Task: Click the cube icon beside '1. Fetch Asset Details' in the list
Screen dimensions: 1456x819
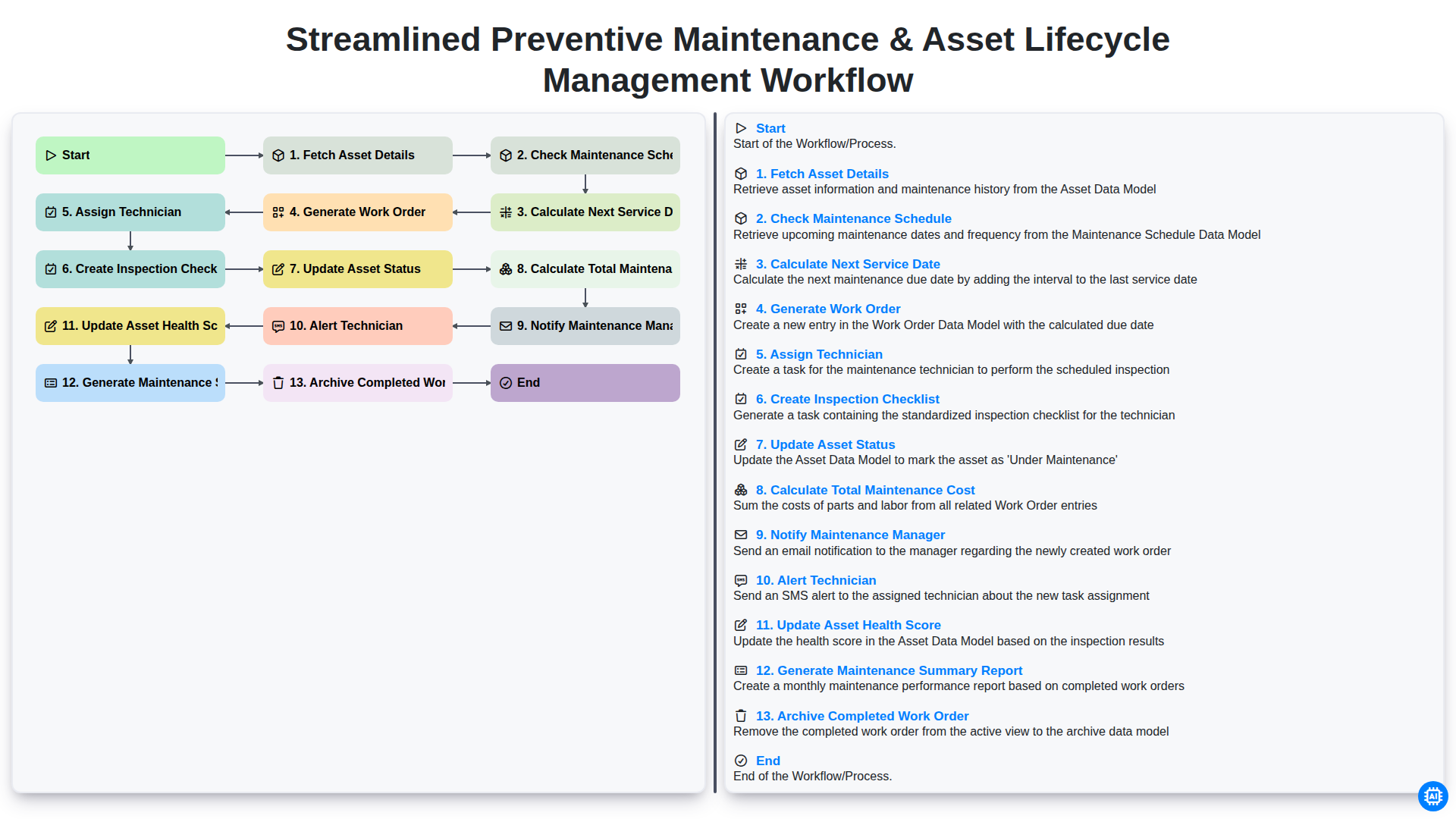Action: pos(741,174)
